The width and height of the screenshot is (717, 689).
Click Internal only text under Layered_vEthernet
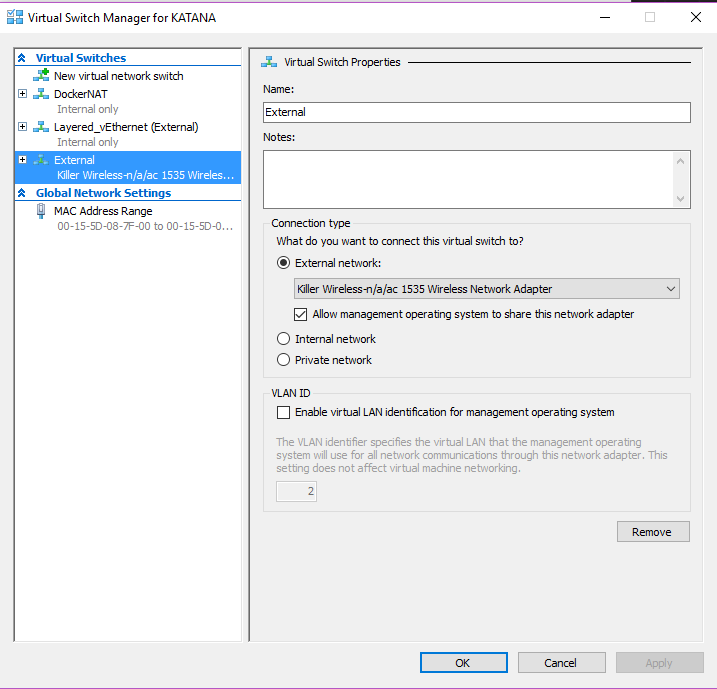tap(88, 142)
